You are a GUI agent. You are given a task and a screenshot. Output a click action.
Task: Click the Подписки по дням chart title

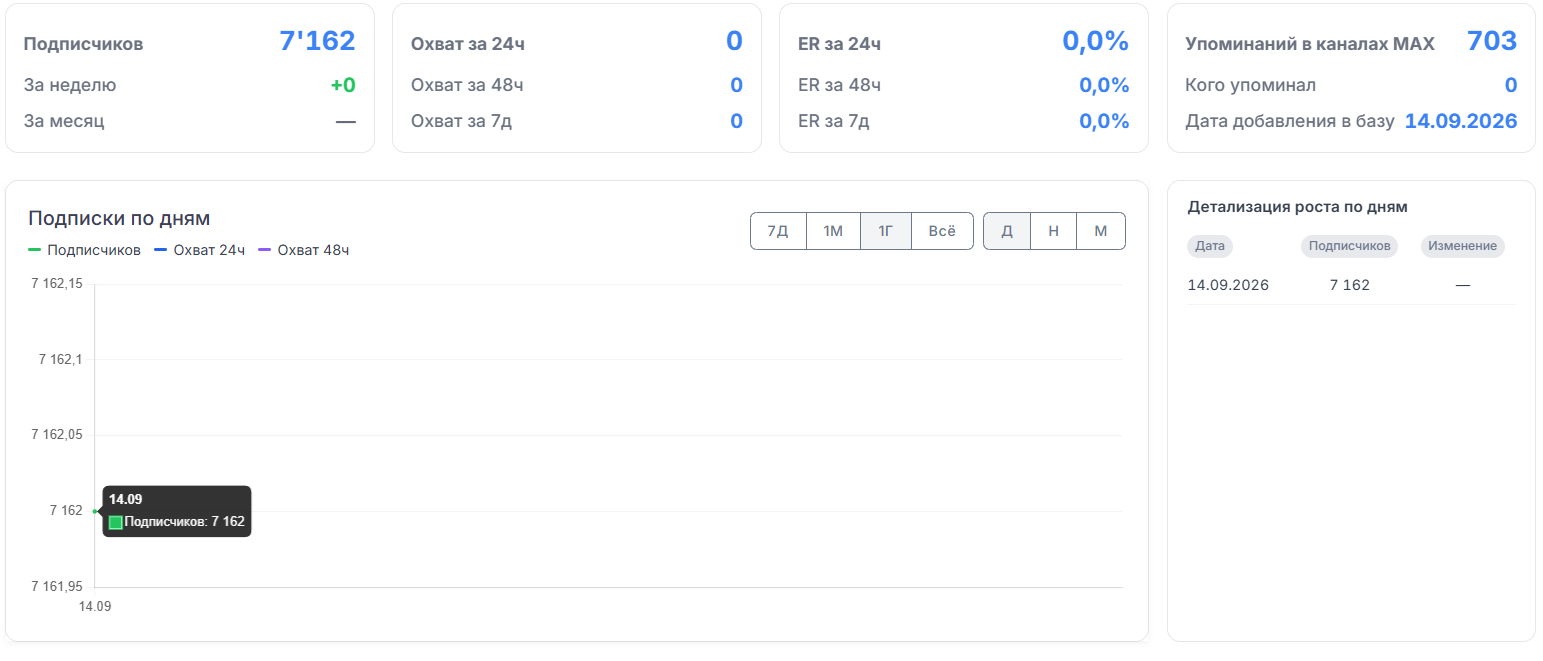pos(119,218)
